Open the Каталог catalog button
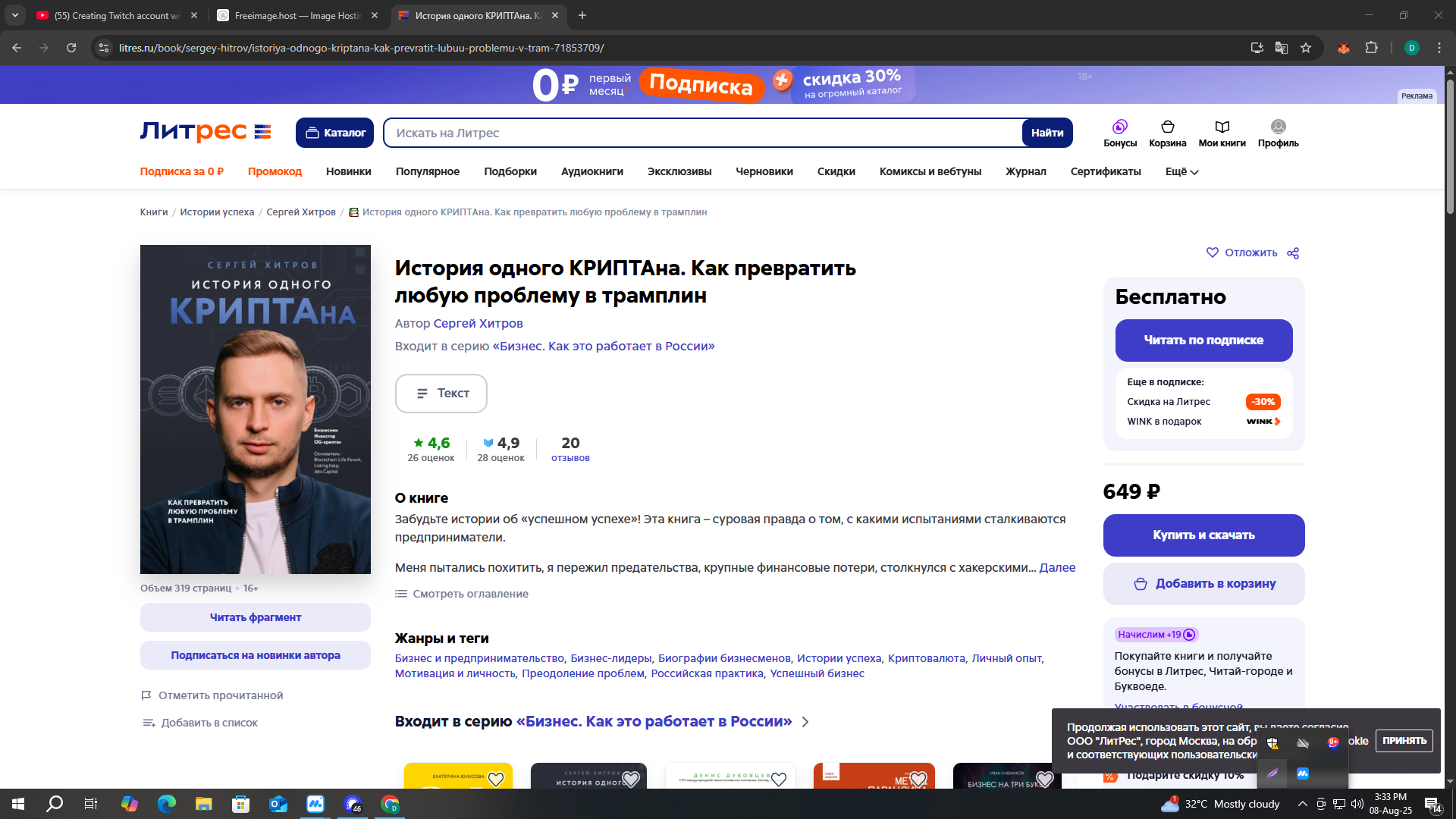Screen dimensions: 1456x819 334,133
